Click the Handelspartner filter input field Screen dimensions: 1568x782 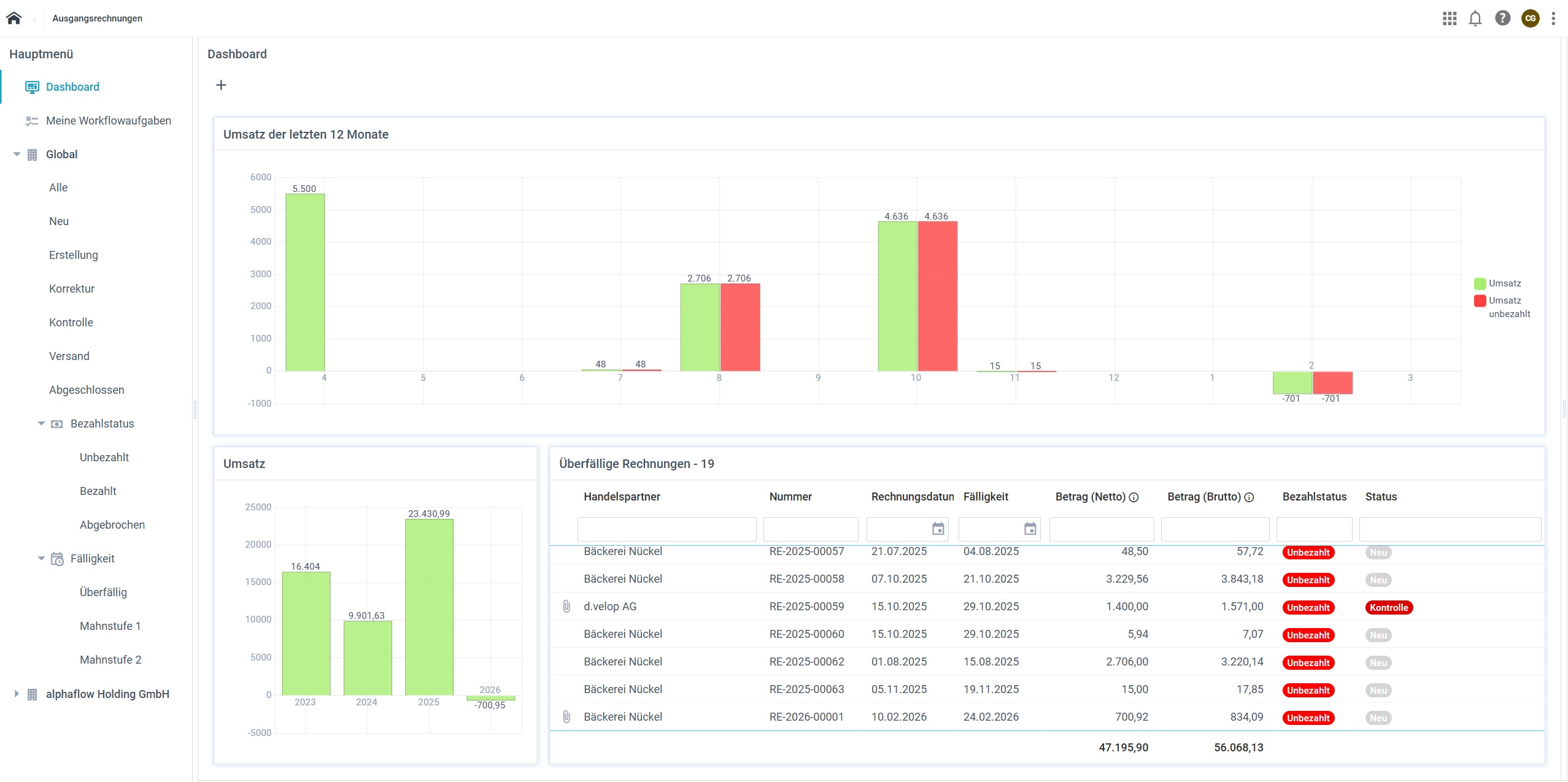[666, 529]
